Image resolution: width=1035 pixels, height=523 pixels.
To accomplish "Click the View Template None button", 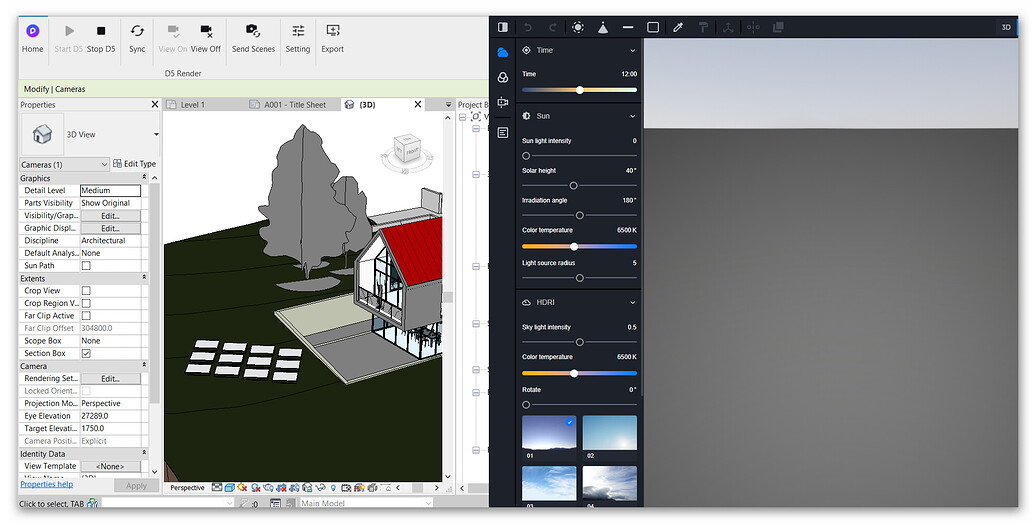I will pos(110,466).
